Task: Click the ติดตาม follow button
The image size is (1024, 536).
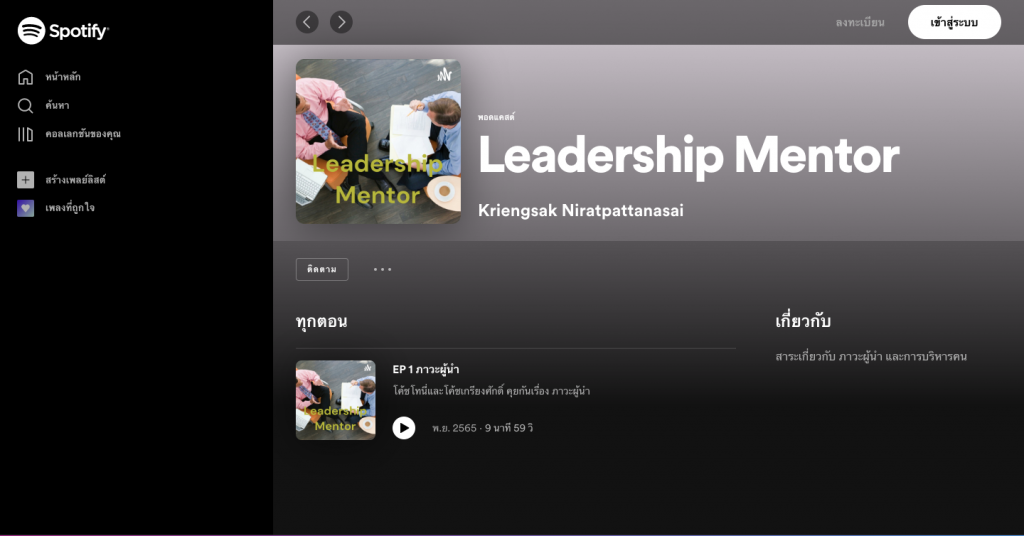Action: coord(322,269)
